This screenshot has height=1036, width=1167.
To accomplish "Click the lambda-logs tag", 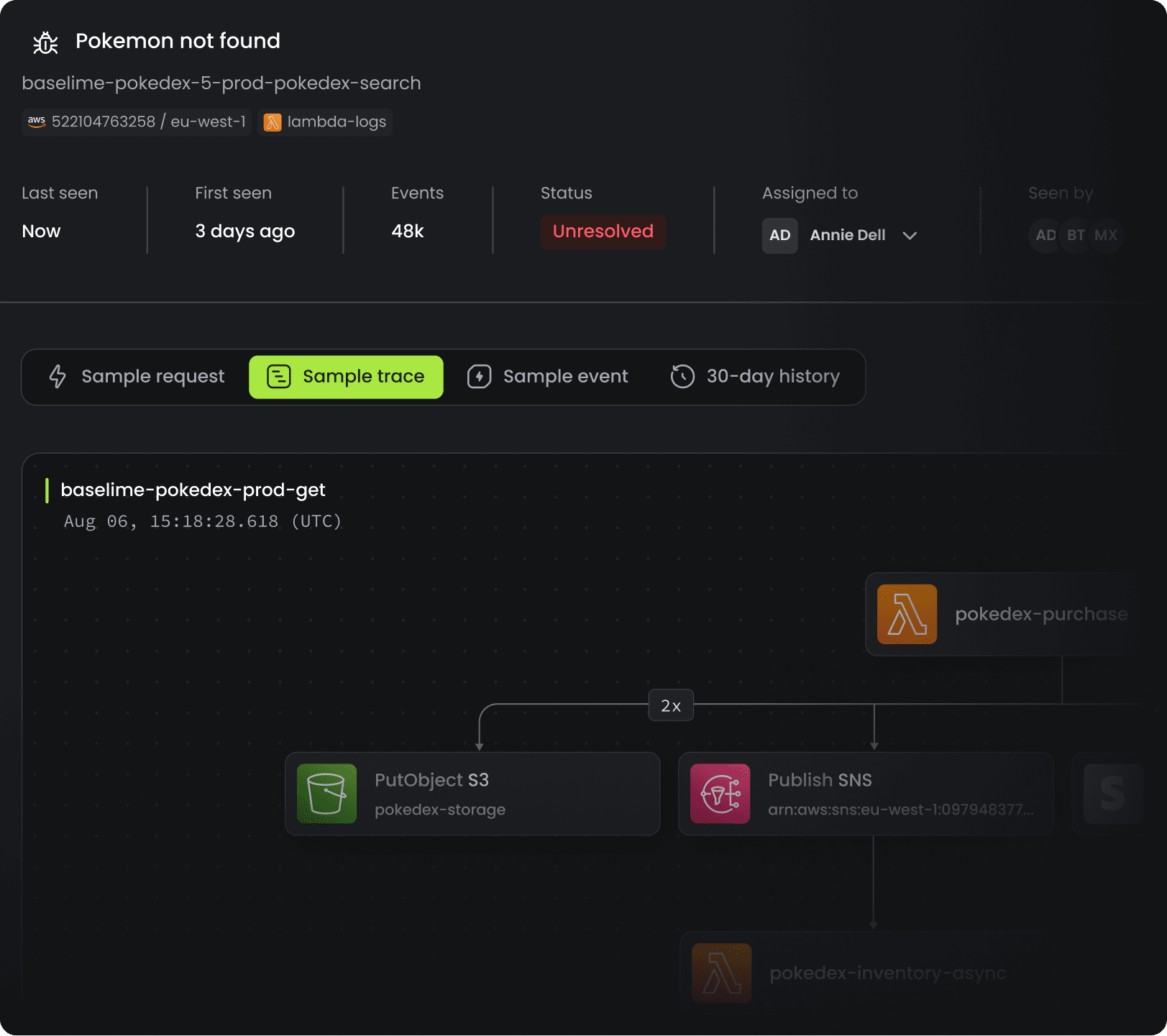I will tap(326, 122).
